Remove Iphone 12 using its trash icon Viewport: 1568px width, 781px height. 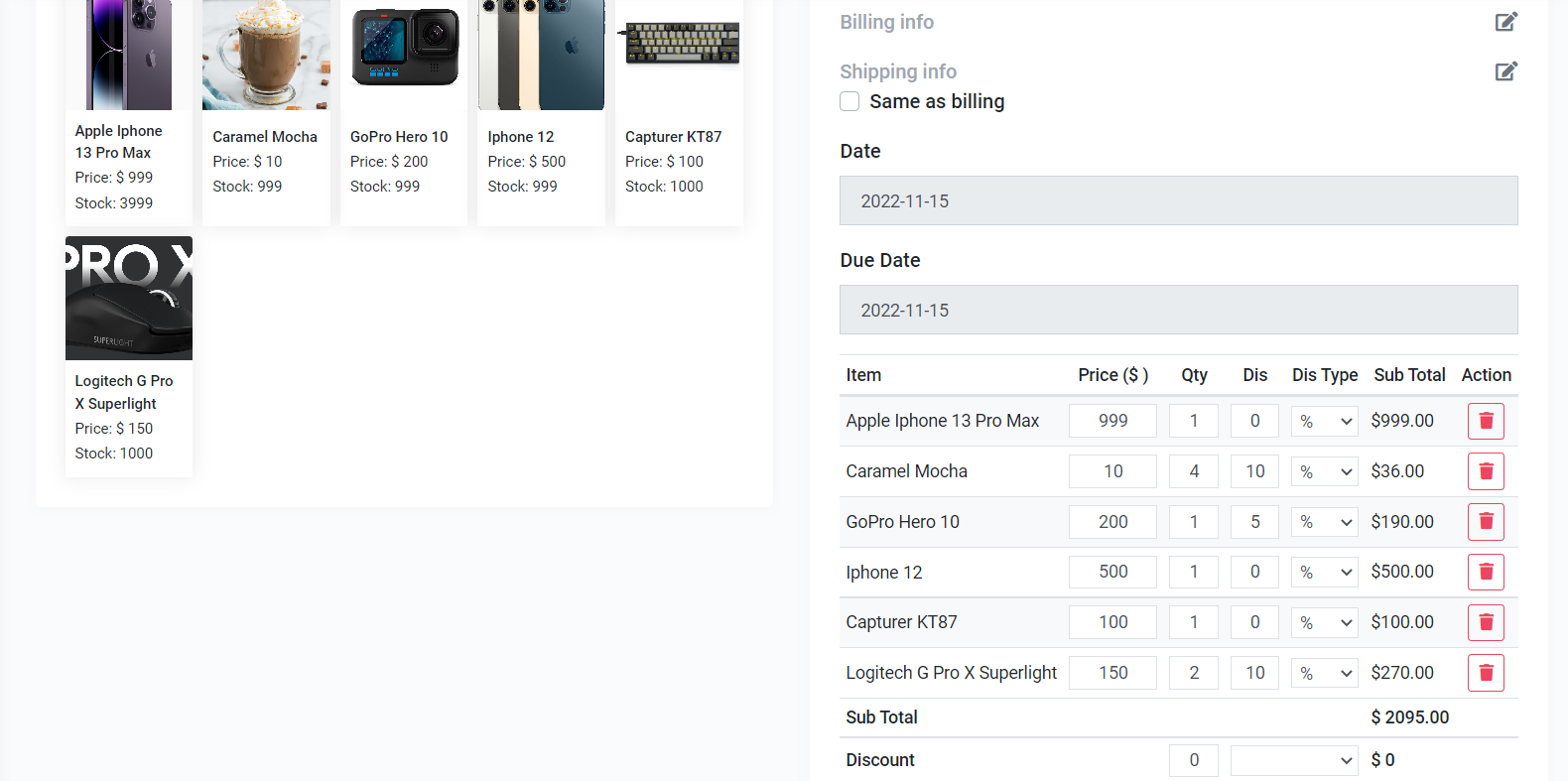coord(1486,572)
